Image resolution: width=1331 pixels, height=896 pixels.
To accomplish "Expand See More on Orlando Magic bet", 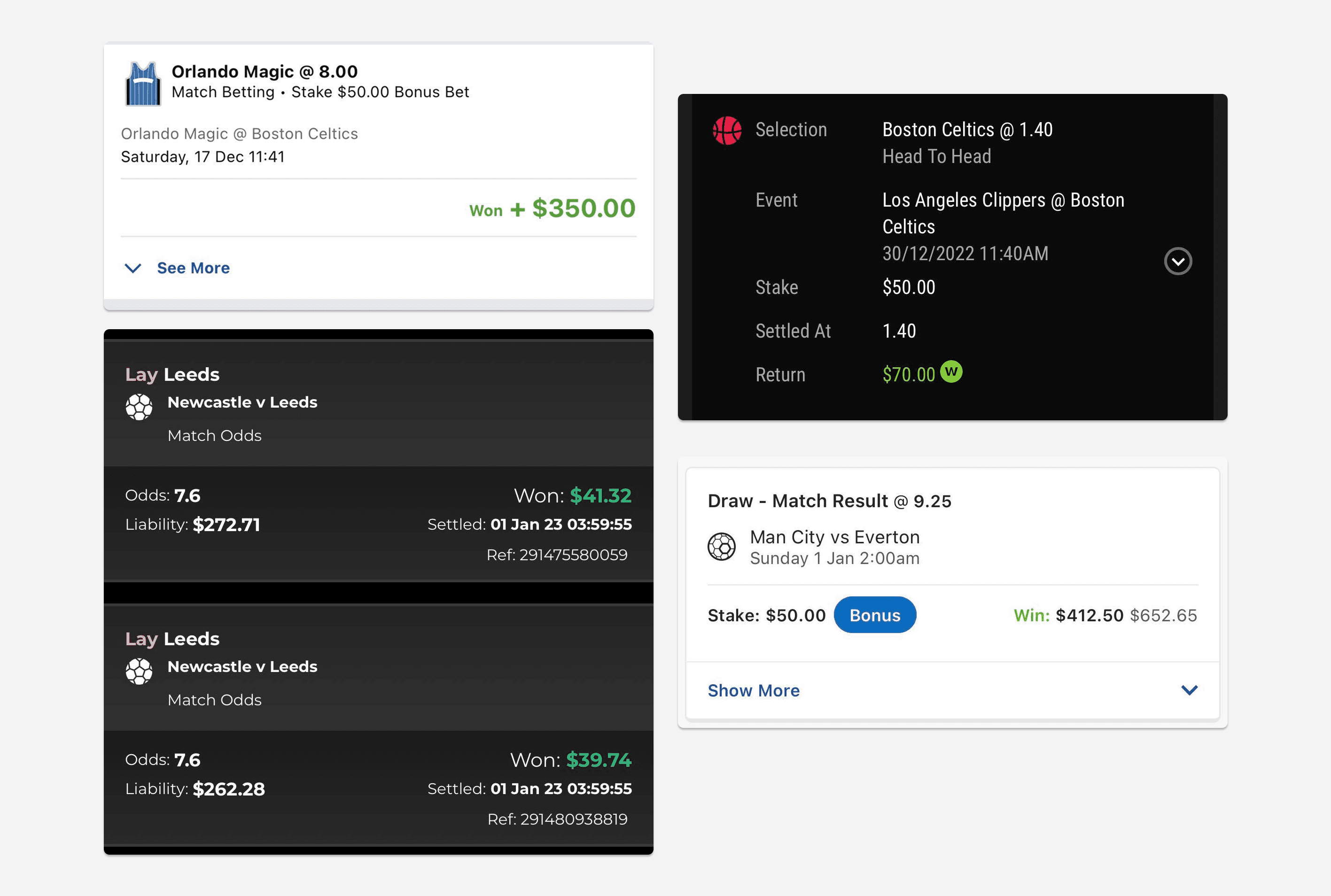I will (x=132, y=267).
